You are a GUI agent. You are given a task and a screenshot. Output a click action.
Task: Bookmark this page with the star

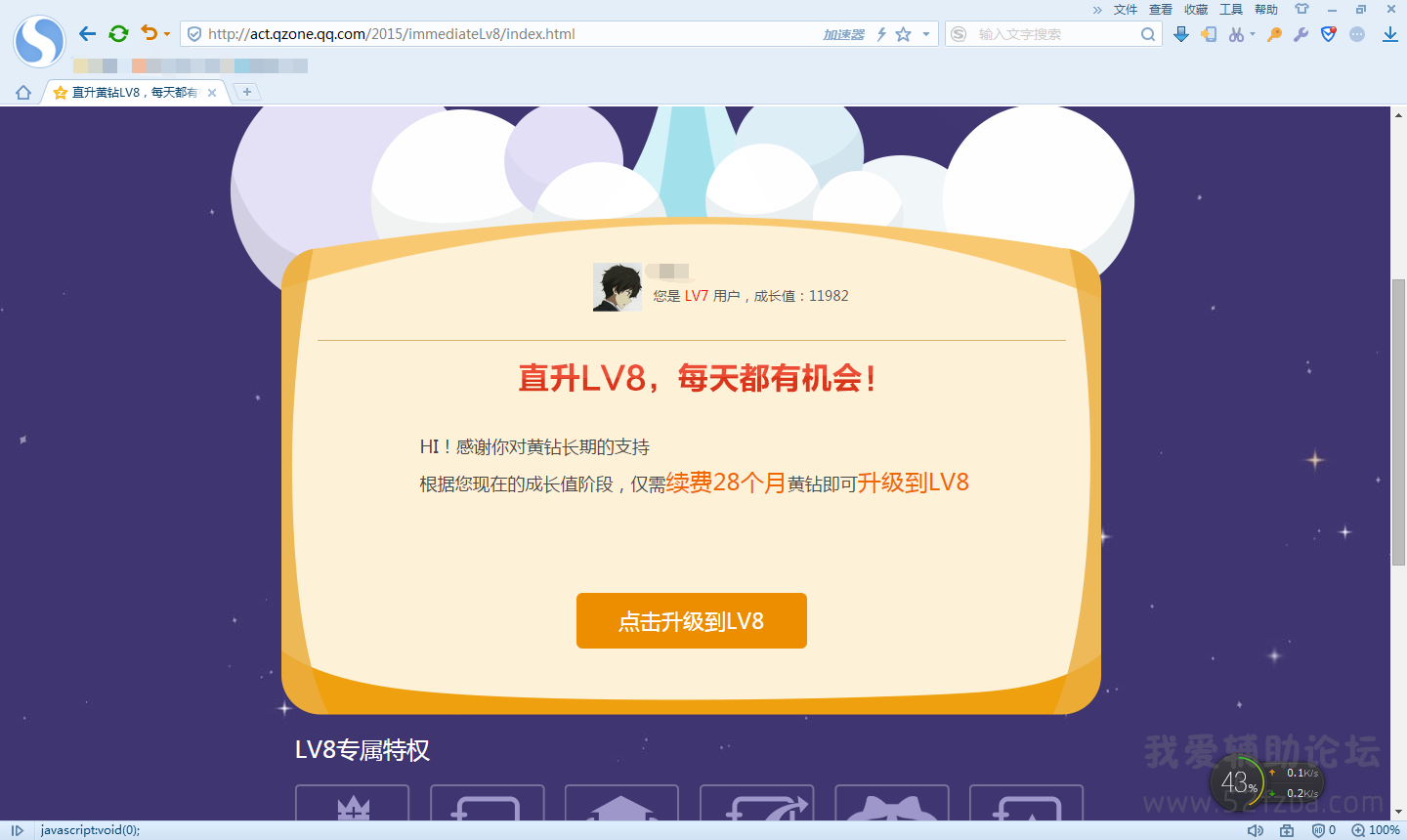[904, 34]
